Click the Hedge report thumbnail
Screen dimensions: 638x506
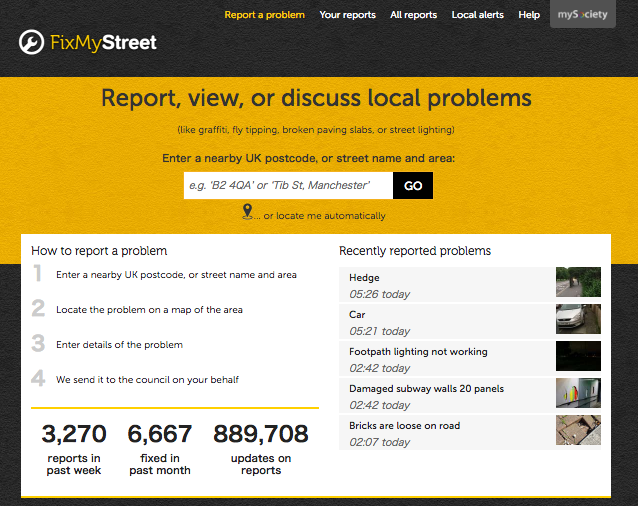click(x=578, y=282)
